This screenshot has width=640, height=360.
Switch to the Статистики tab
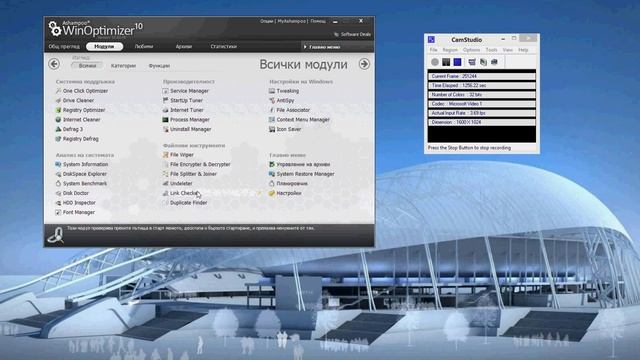coord(223,47)
